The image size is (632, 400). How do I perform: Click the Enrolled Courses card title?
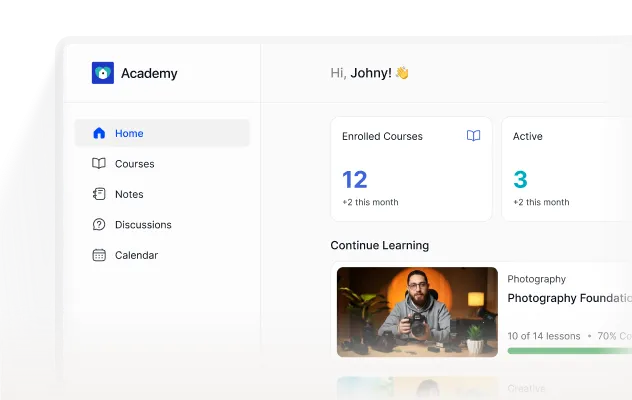pyautogui.click(x=382, y=136)
